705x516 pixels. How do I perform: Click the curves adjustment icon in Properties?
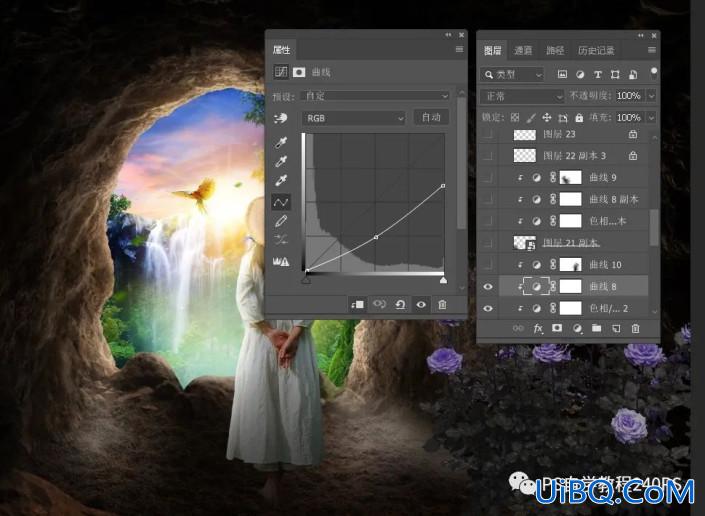(281, 72)
